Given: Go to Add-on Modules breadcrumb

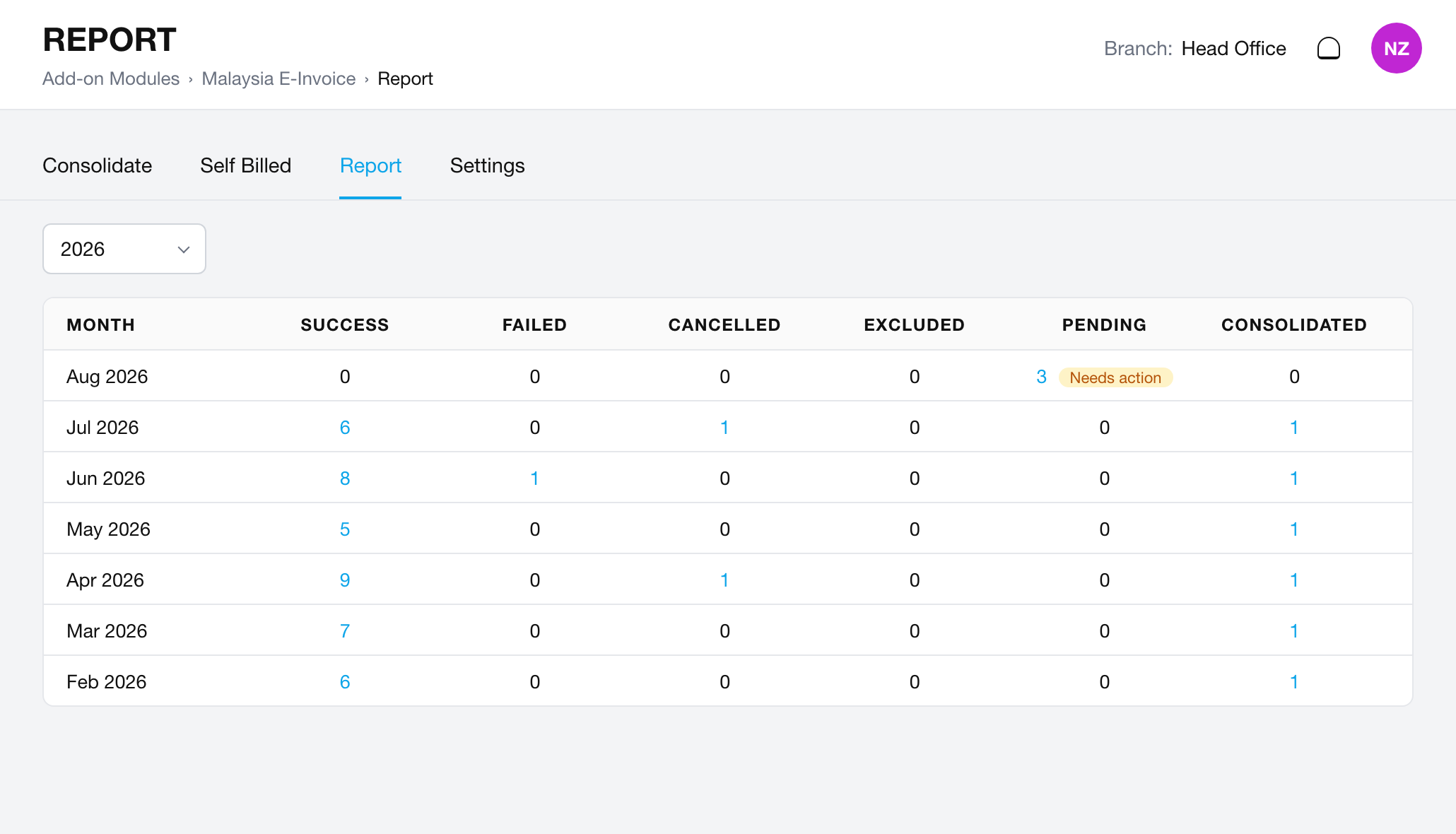Looking at the screenshot, I should [x=111, y=78].
